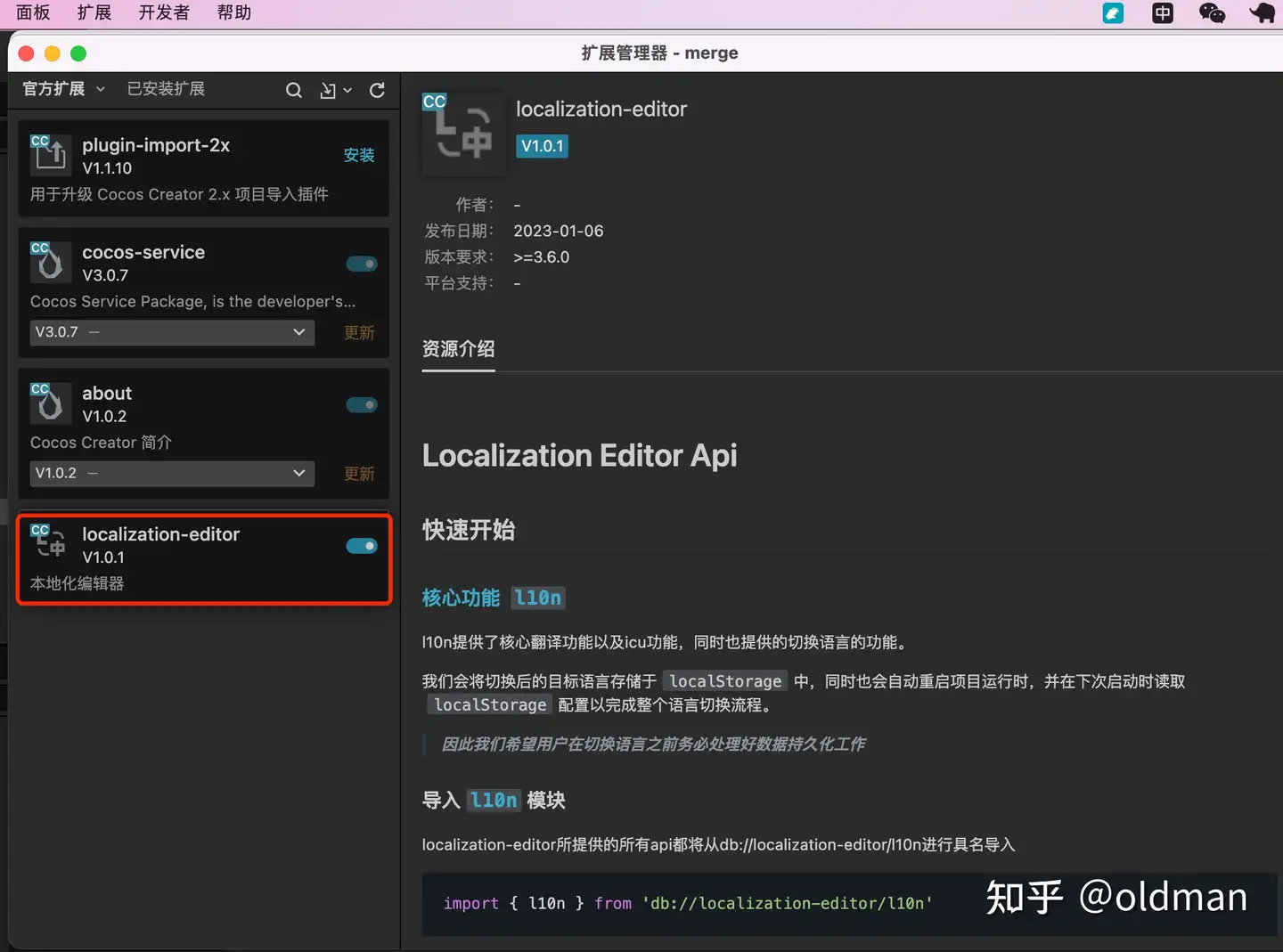The image size is (1283, 952).
Task: Click the localization-editor title in the detail header
Action: point(601,109)
